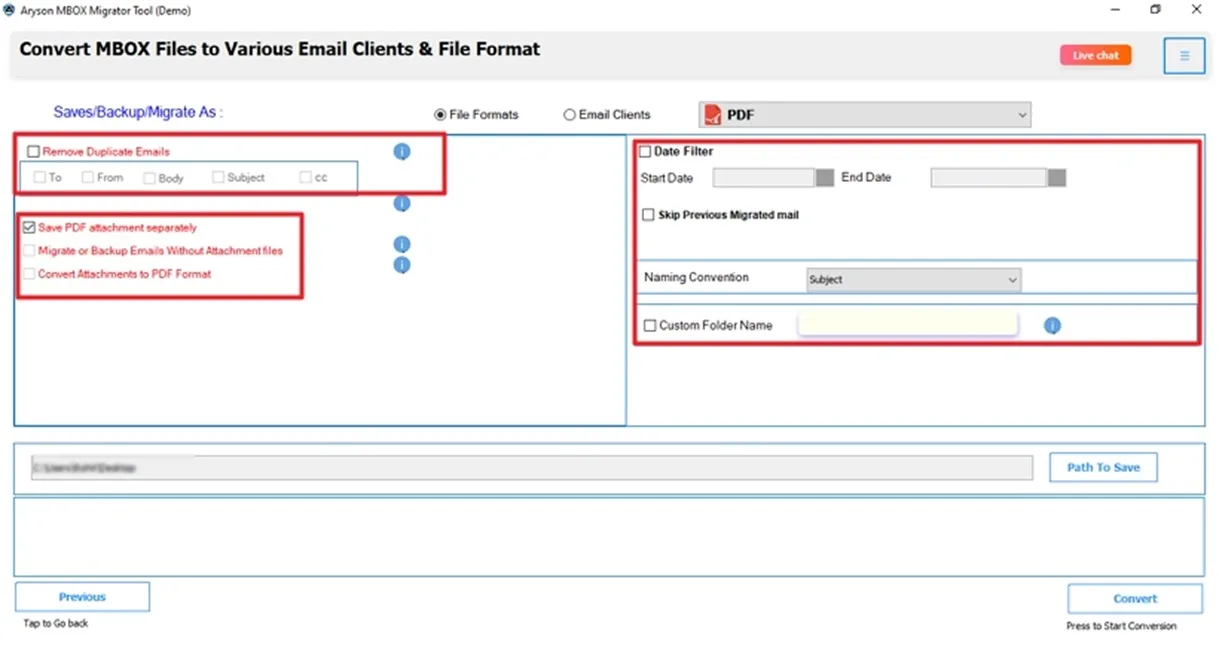
Task: Click Convert to start conversion
Action: point(1135,599)
